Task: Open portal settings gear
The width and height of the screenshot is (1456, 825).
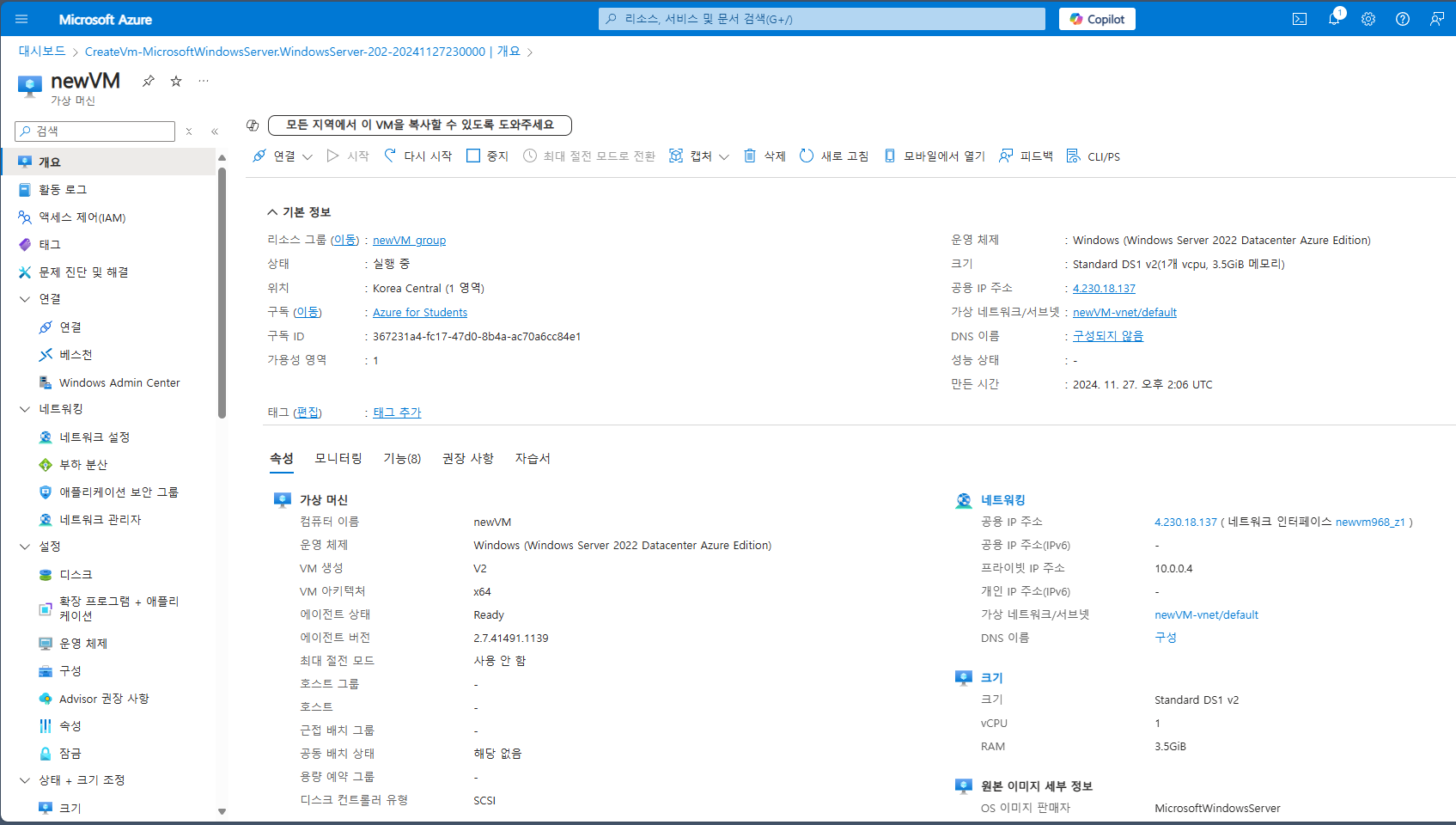Action: (1368, 19)
